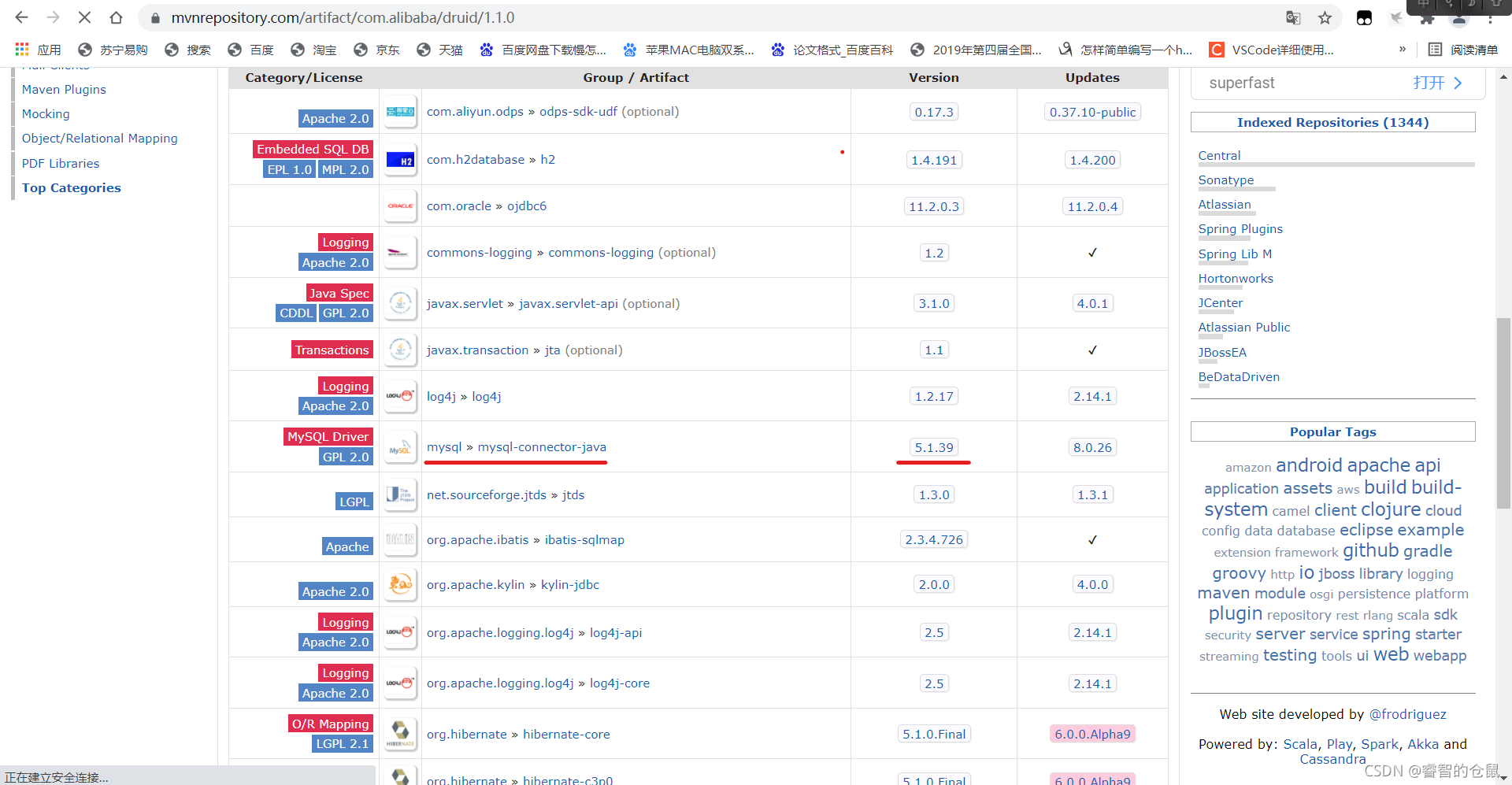Open the github popular tag
The width and height of the screenshot is (1512, 785).
[1371, 551]
